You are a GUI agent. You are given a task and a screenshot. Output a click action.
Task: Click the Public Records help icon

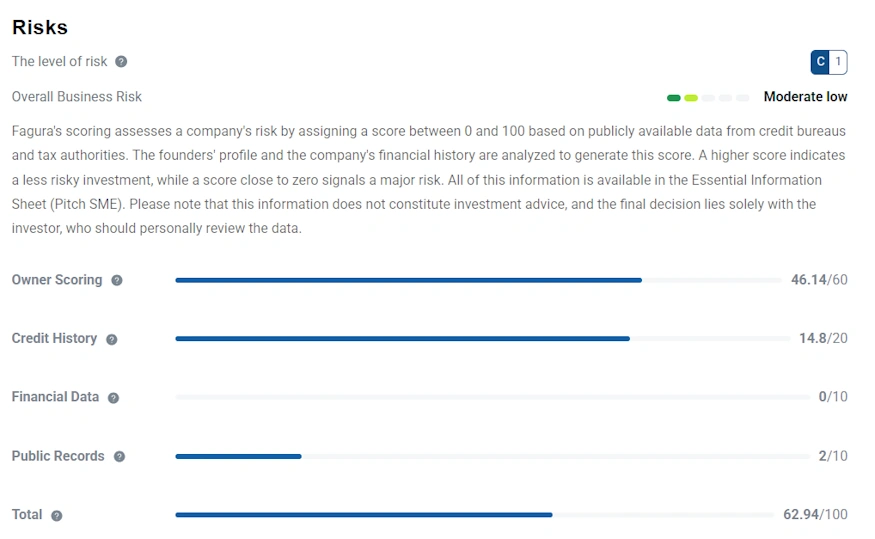(x=119, y=457)
